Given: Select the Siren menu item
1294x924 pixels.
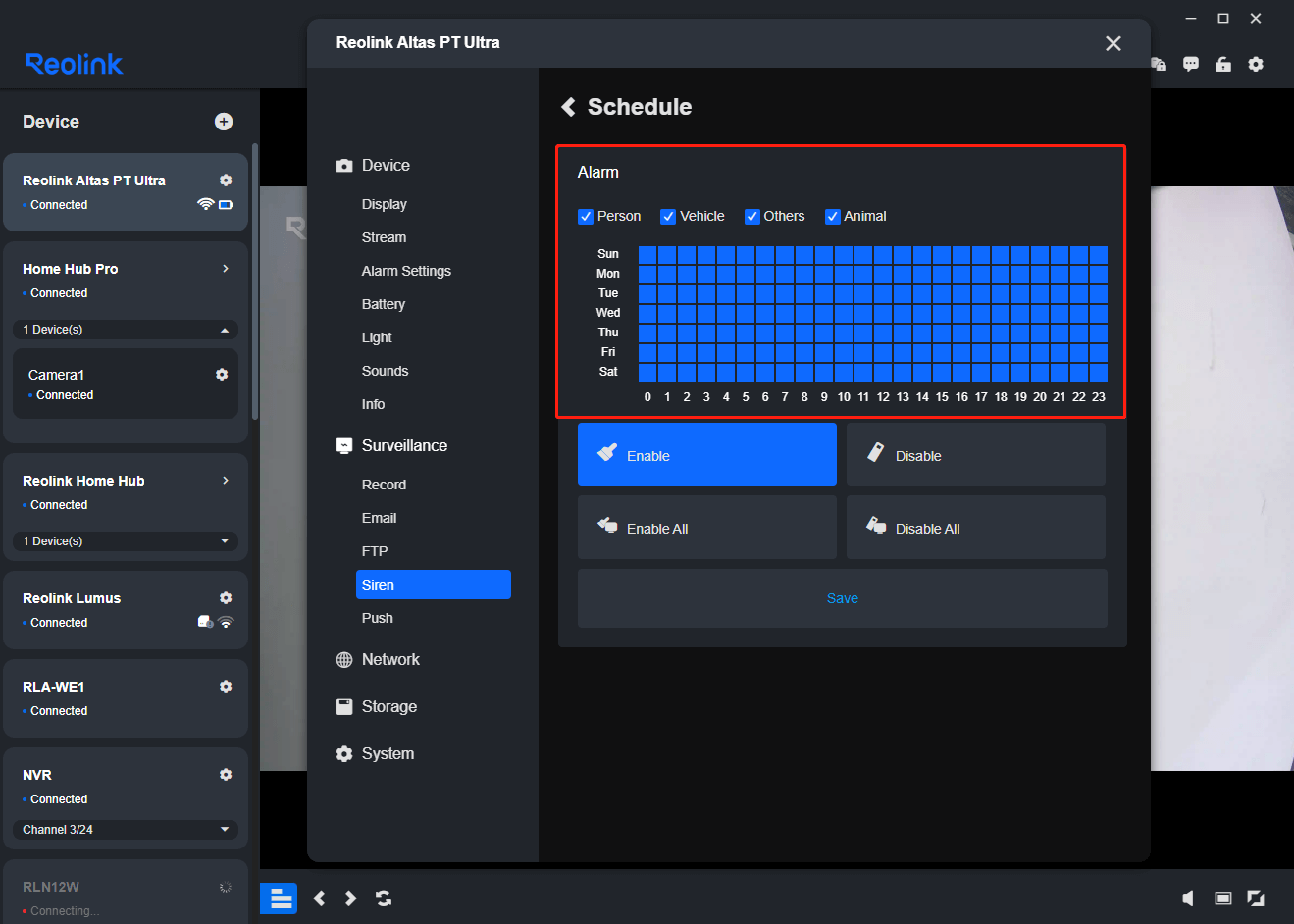Looking at the screenshot, I should coord(434,585).
